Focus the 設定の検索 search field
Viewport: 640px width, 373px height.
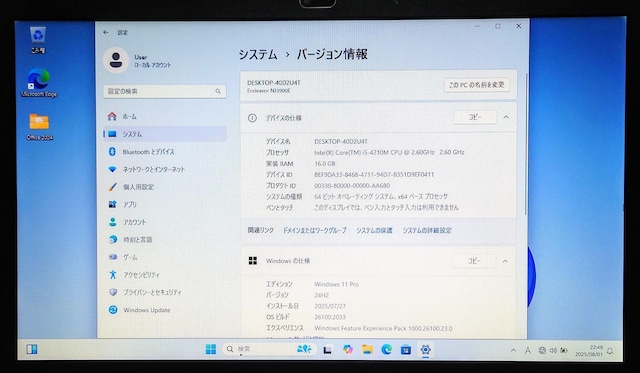pos(164,91)
